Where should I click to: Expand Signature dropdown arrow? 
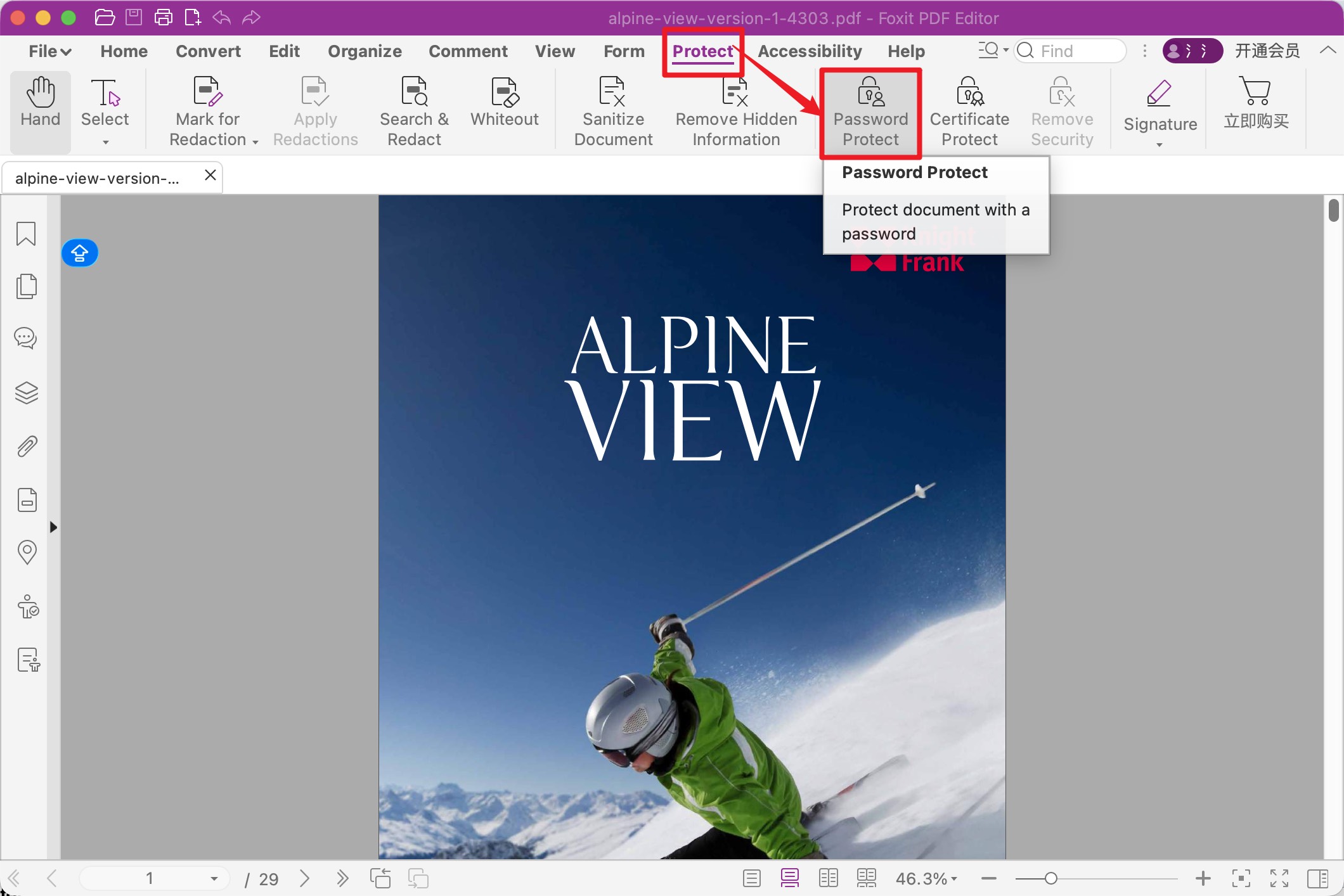[x=1160, y=145]
